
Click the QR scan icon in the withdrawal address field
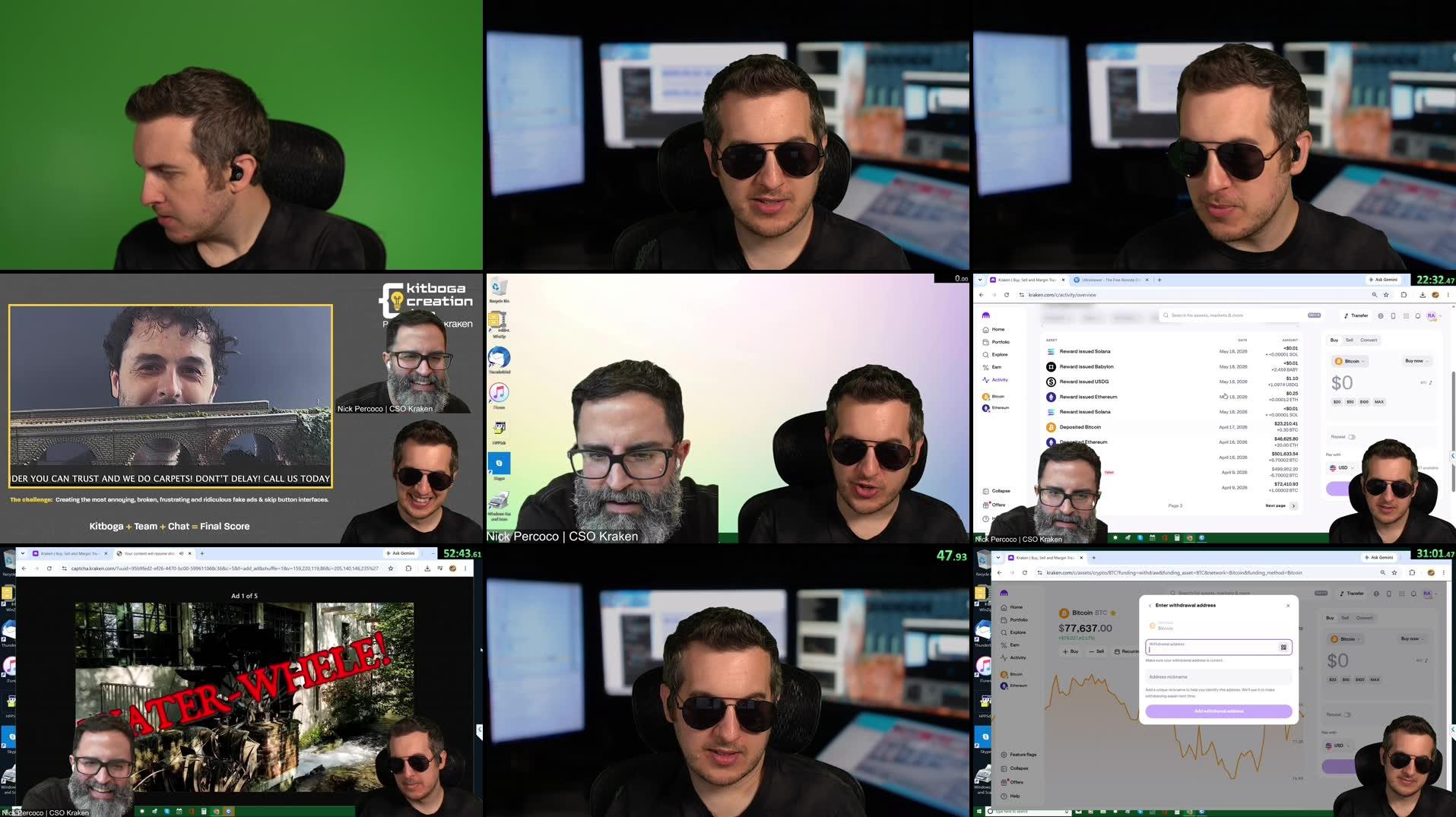coord(1283,648)
